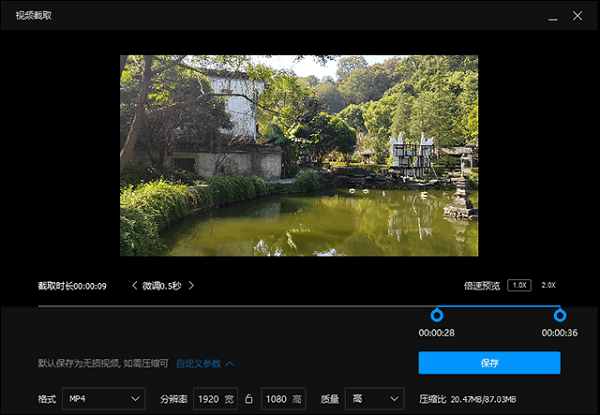The image size is (600, 415).
Task: Click the end trim handle at 00:00:36
Action: point(559,314)
